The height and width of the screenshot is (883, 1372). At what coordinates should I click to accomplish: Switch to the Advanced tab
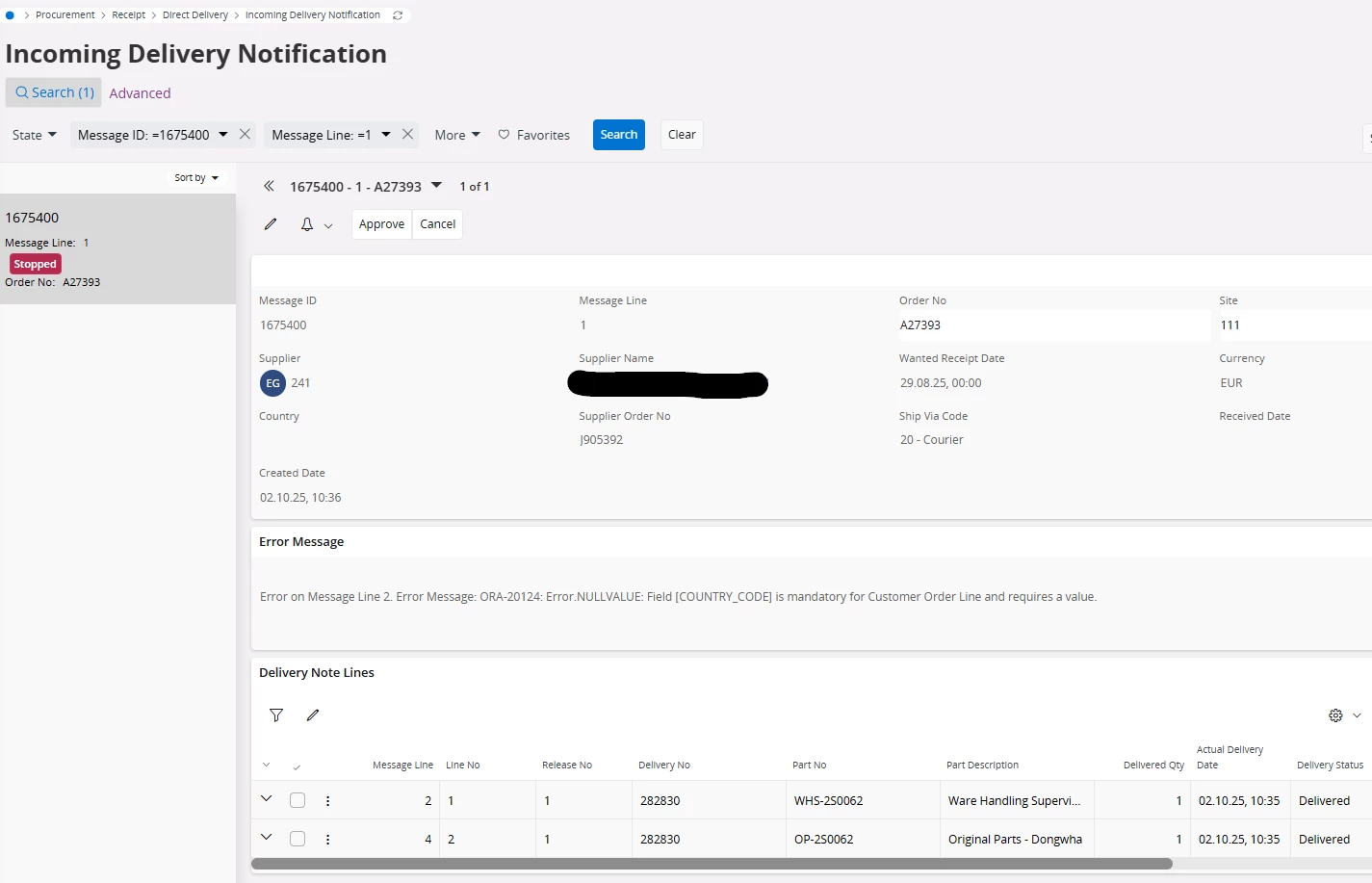point(140,93)
